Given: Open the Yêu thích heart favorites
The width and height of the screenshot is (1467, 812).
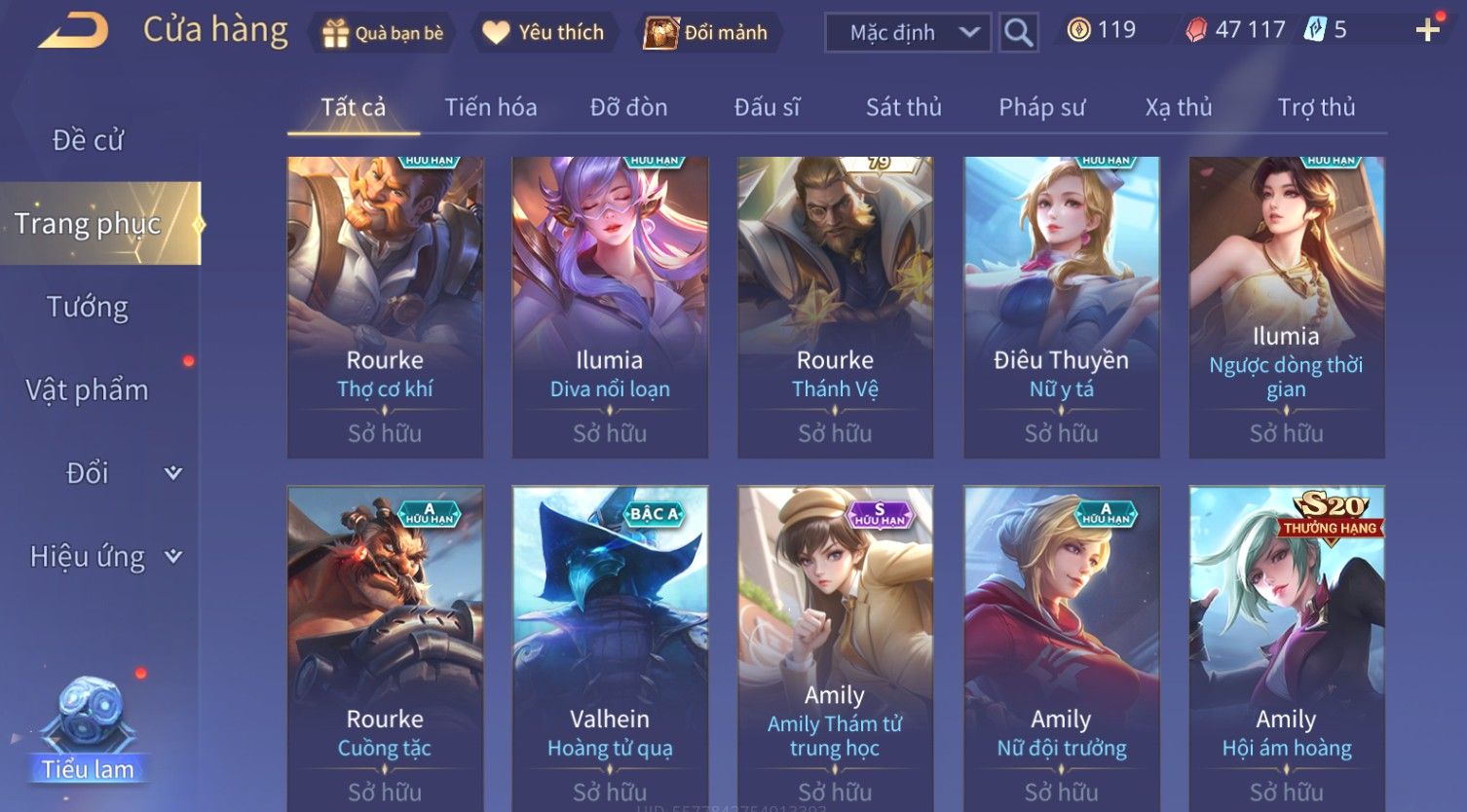Looking at the screenshot, I should (545, 32).
